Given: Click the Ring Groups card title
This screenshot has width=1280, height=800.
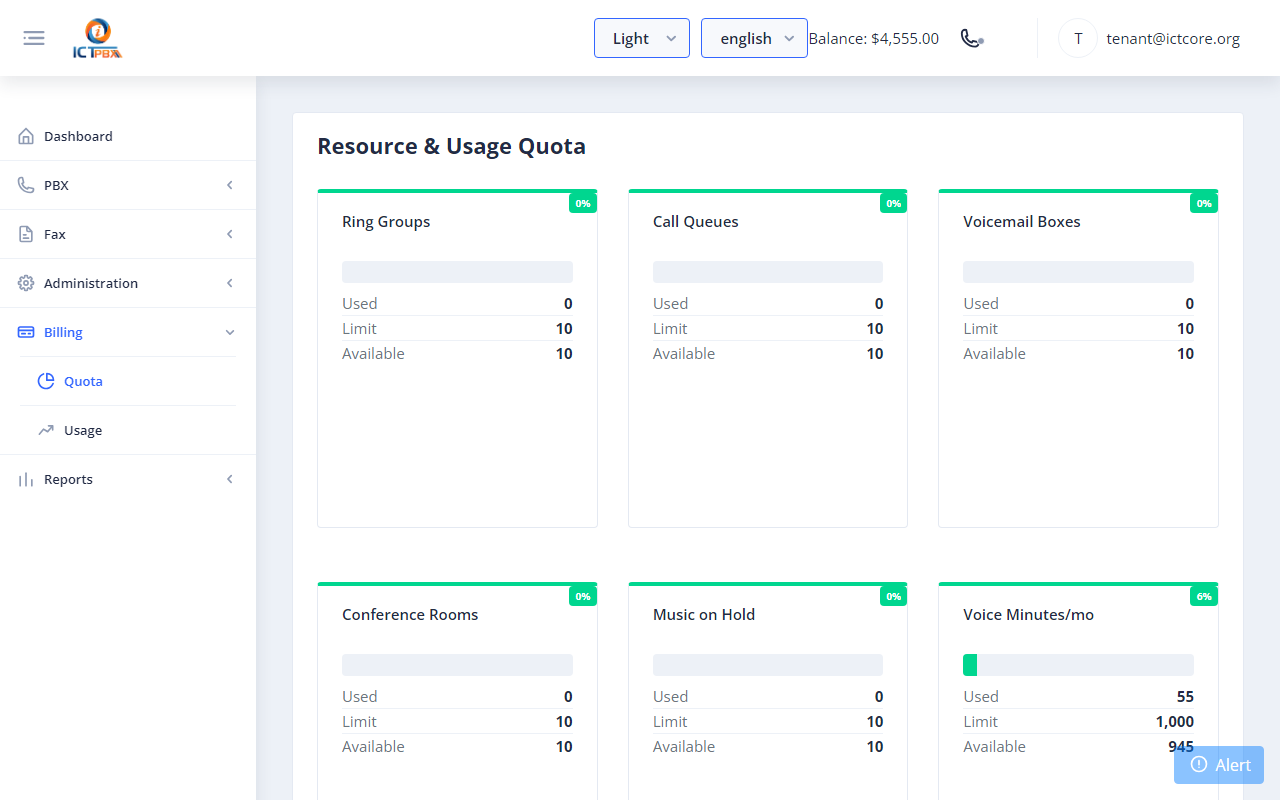Looking at the screenshot, I should pos(386,222).
